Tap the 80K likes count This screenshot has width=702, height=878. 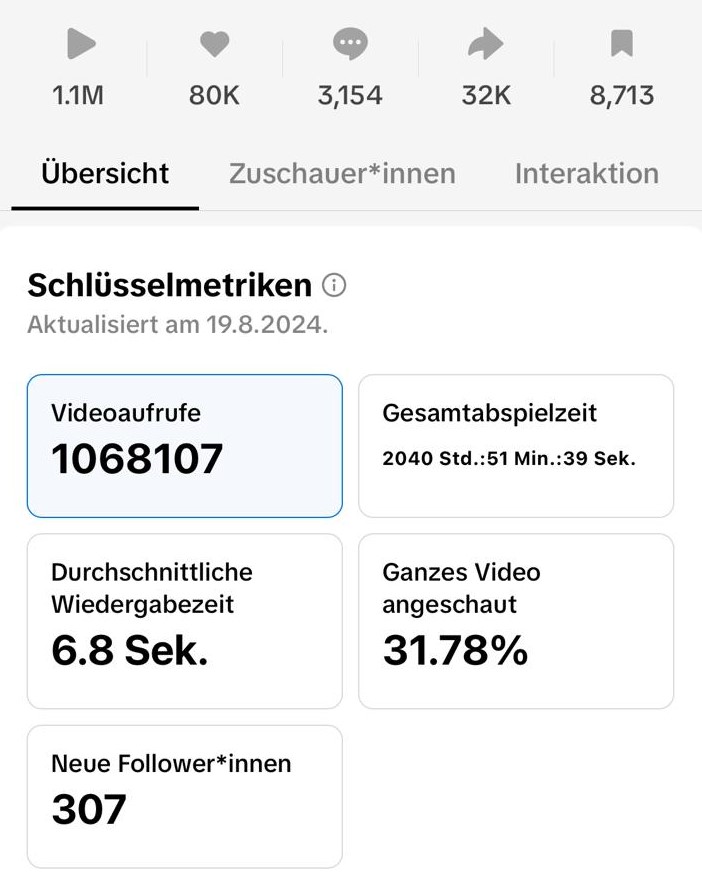click(214, 96)
